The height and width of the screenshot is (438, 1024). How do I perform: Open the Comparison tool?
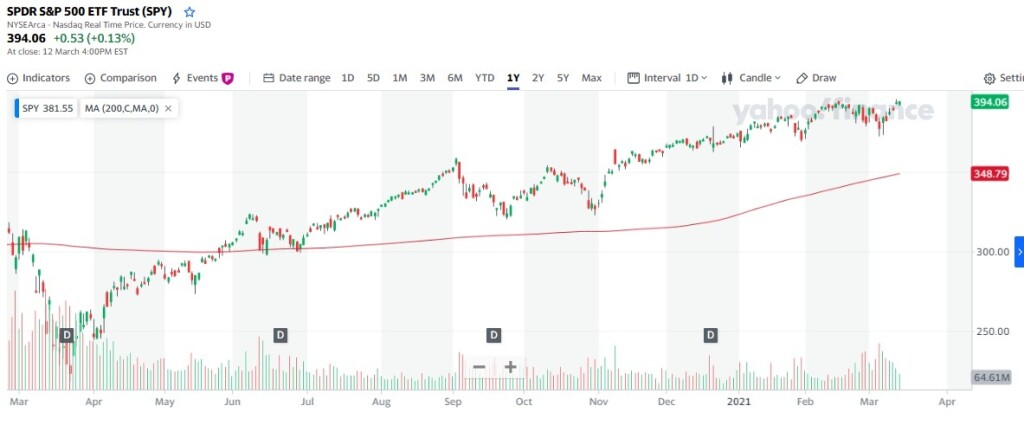click(x=121, y=78)
